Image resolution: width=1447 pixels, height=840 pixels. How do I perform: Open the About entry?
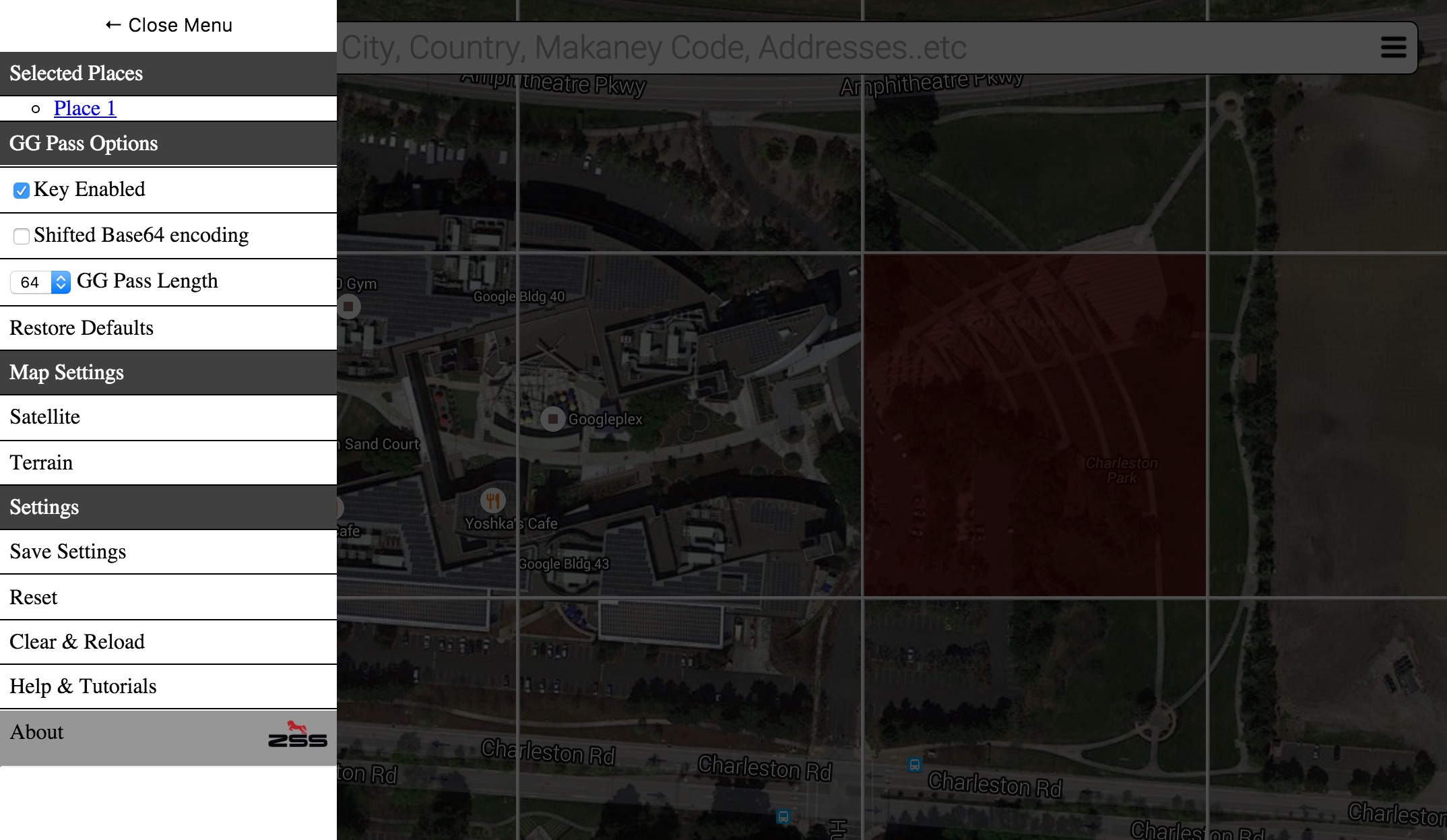(168, 738)
